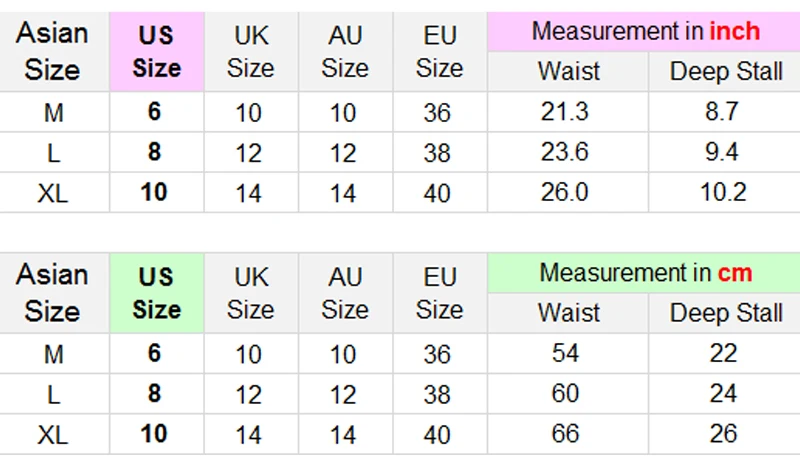
Task: Select the EU Size header in cm table
Action: [439, 293]
